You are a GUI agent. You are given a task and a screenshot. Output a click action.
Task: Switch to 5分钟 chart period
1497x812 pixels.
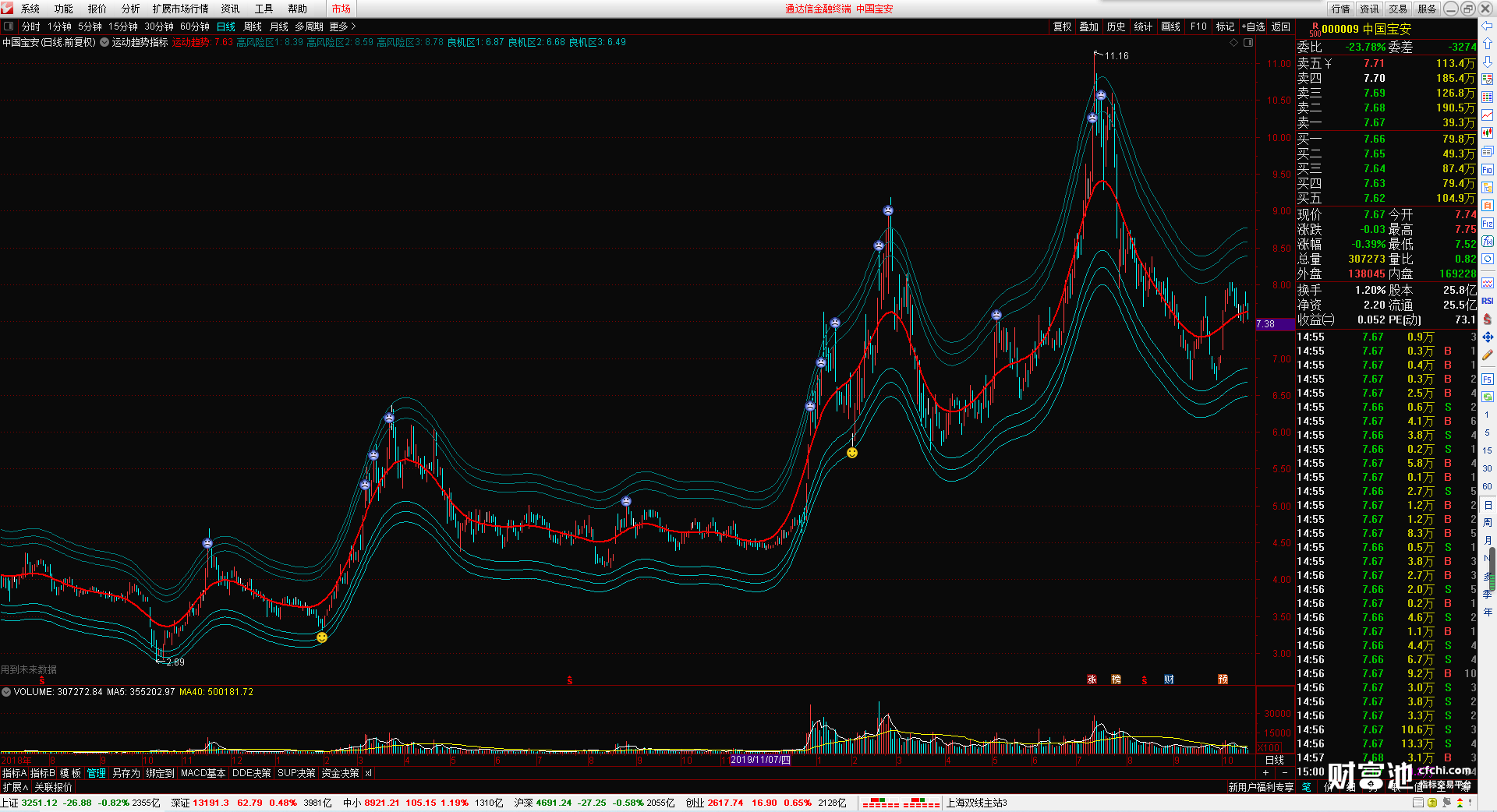point(90,26)
